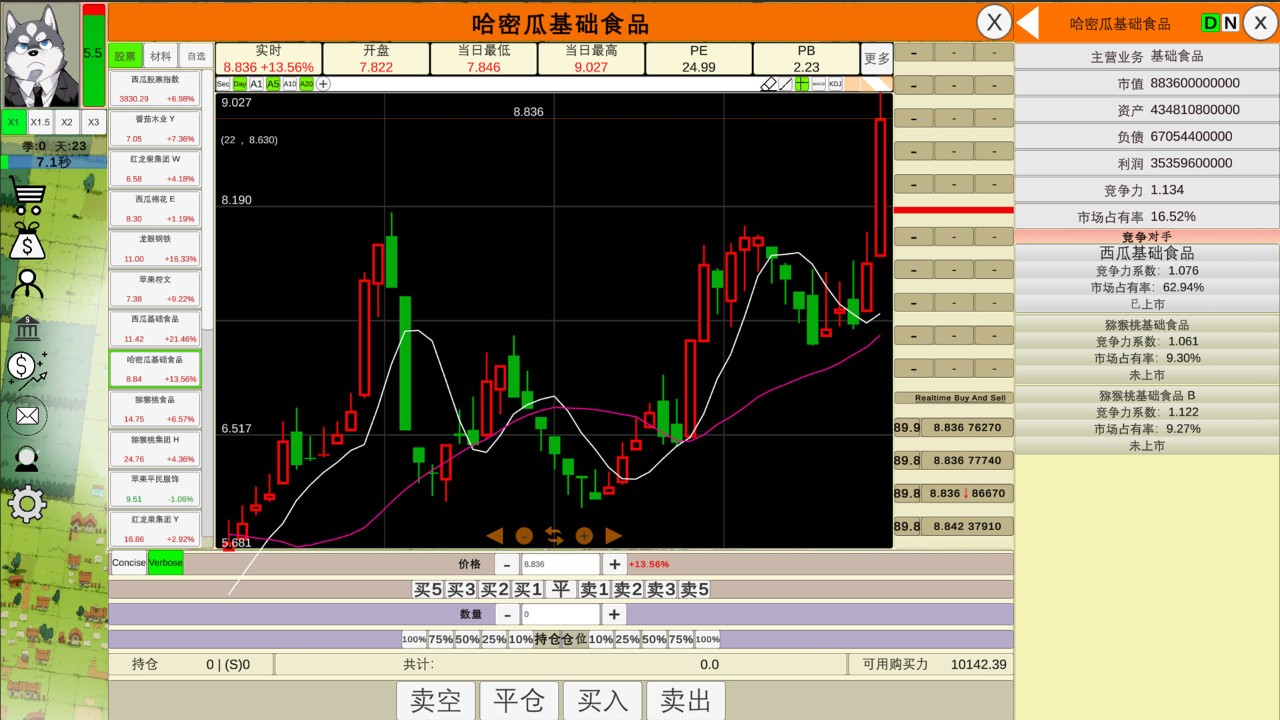Screen dimensions: 1280x720
Task: Expand the 更多 (more) stats button
Action: coord(876,59)
